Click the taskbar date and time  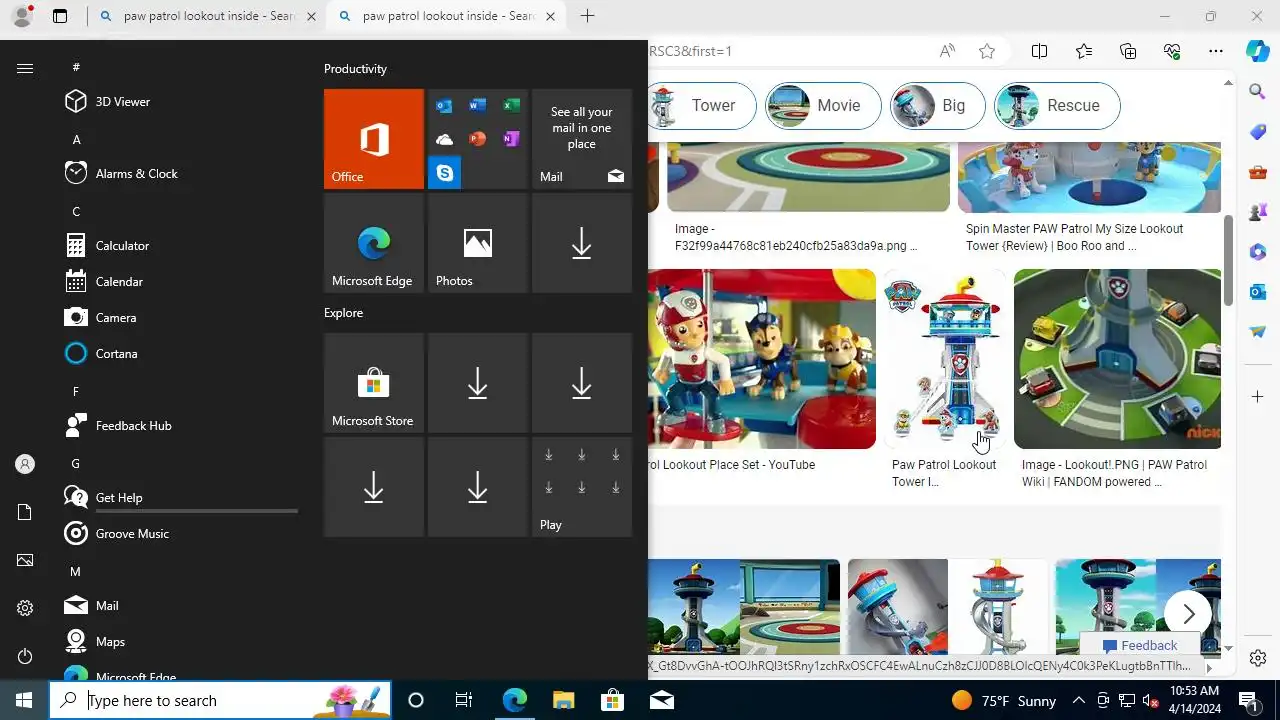tap(1194, 699)
